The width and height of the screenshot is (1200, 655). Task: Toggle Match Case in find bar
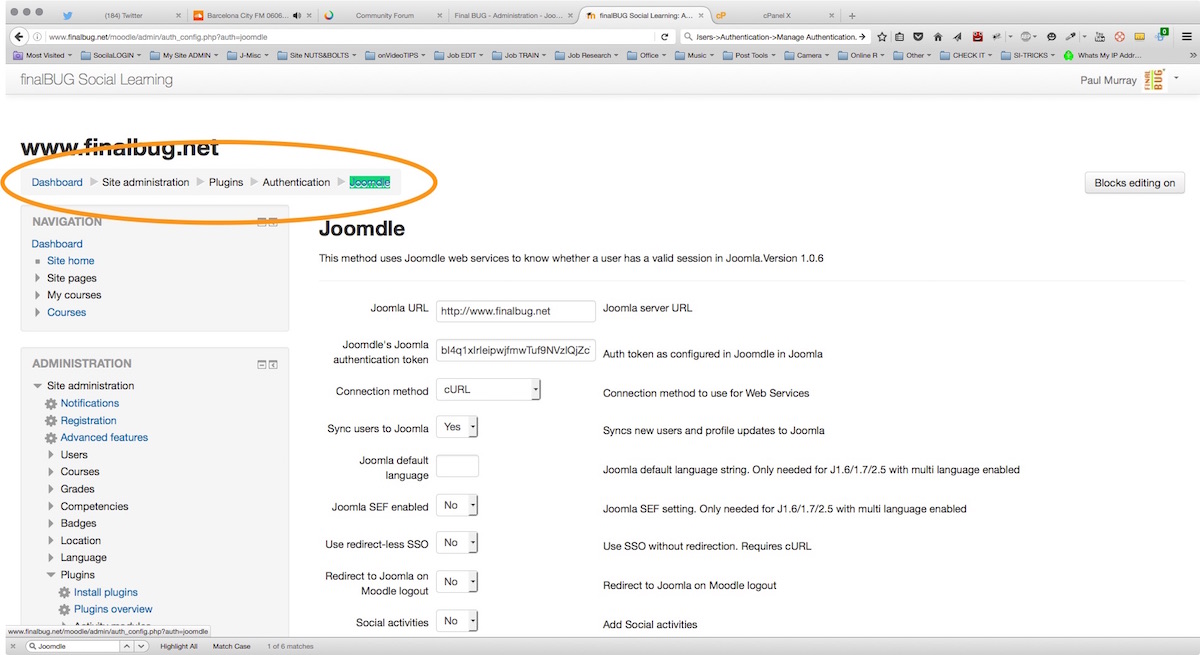click(231, 647)
